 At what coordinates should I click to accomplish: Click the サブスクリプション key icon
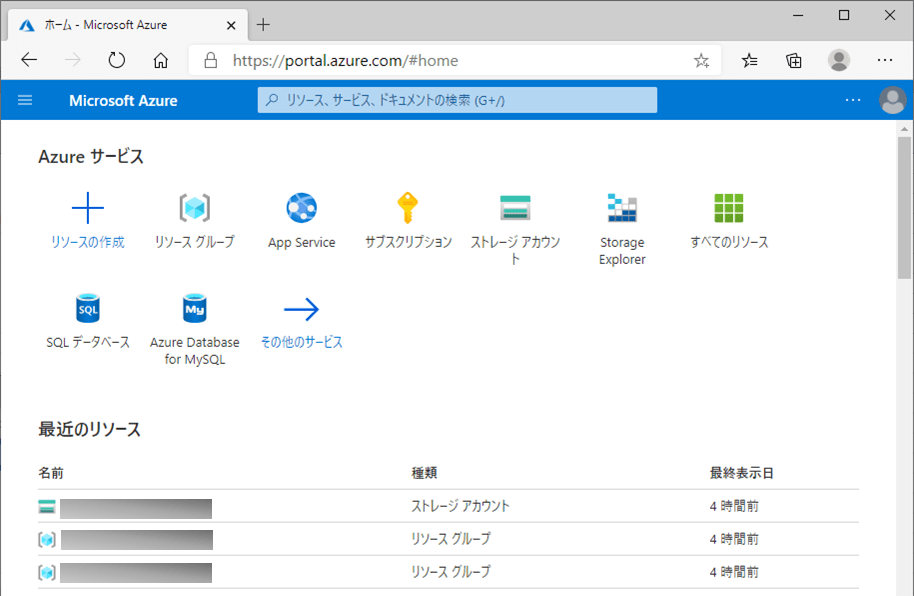[x=408, y=208]
